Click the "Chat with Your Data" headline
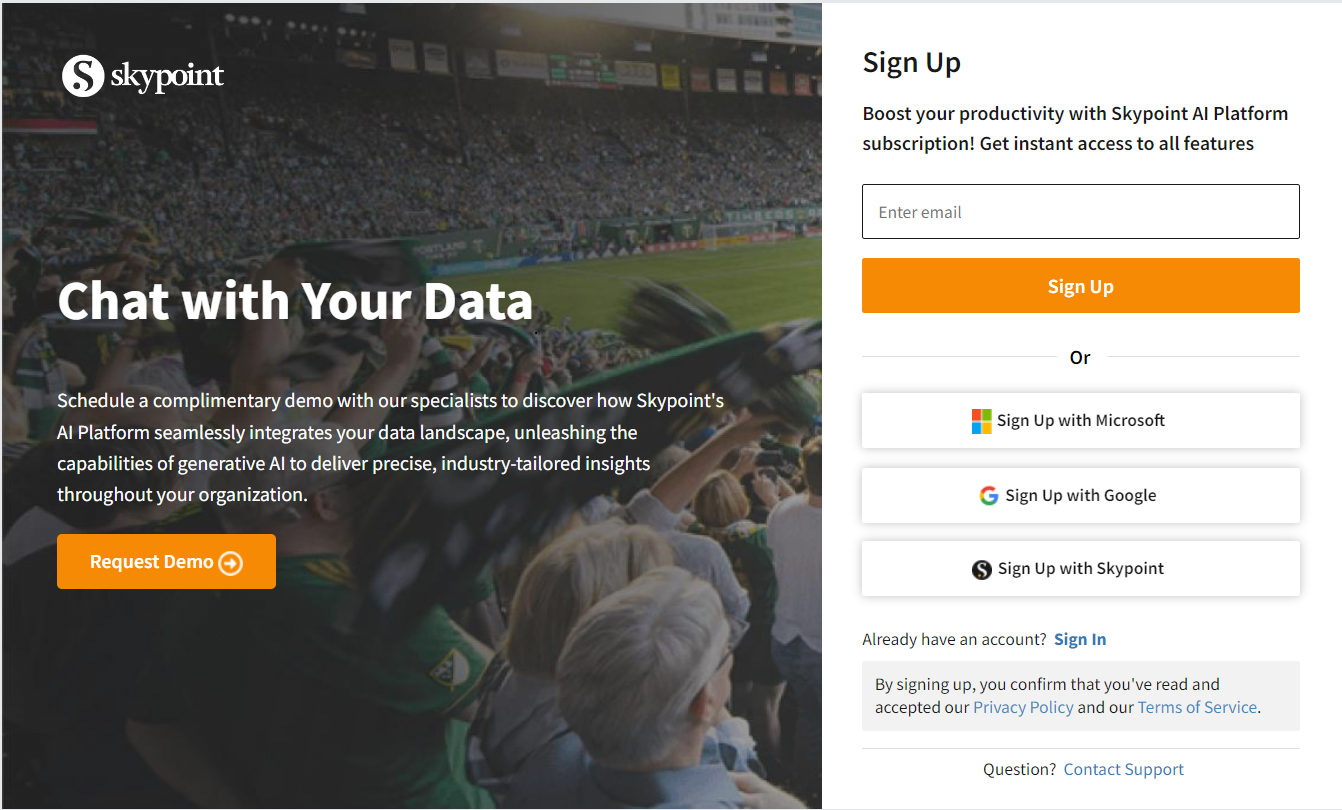Screen dimensions: 1342x810 tap(295, 301)
